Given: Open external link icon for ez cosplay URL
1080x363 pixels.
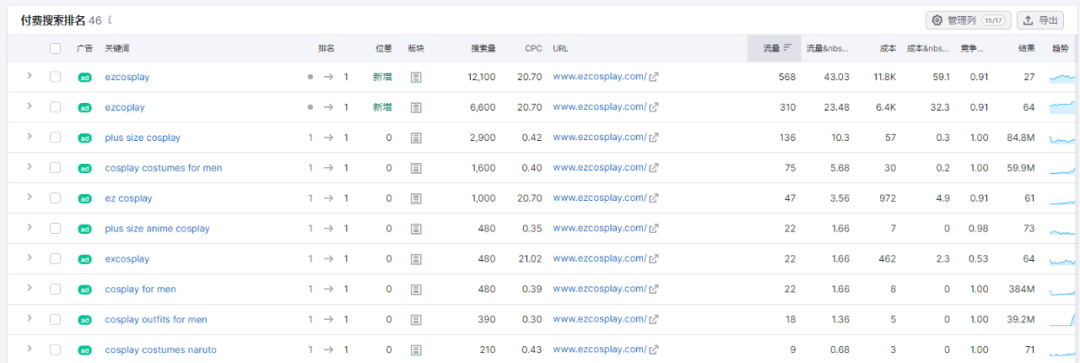Looking at the screenshot, I should (654, 198).
